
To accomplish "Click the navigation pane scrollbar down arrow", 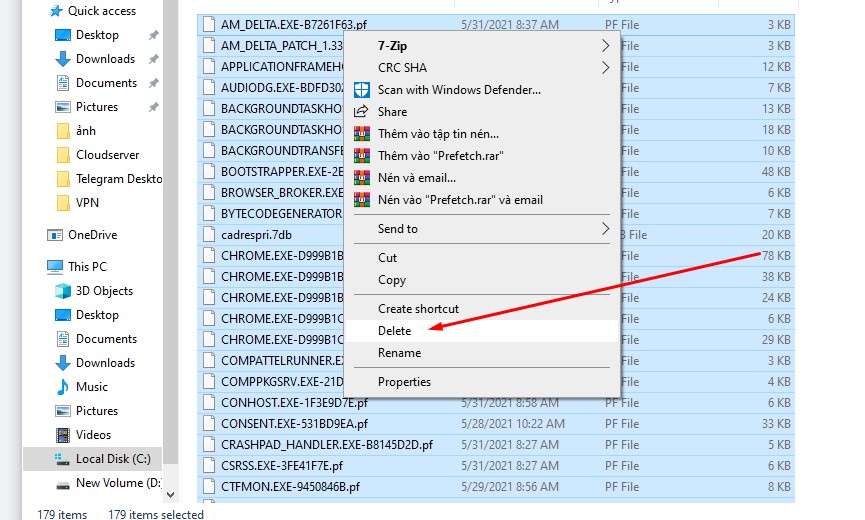I will [169, 494].
